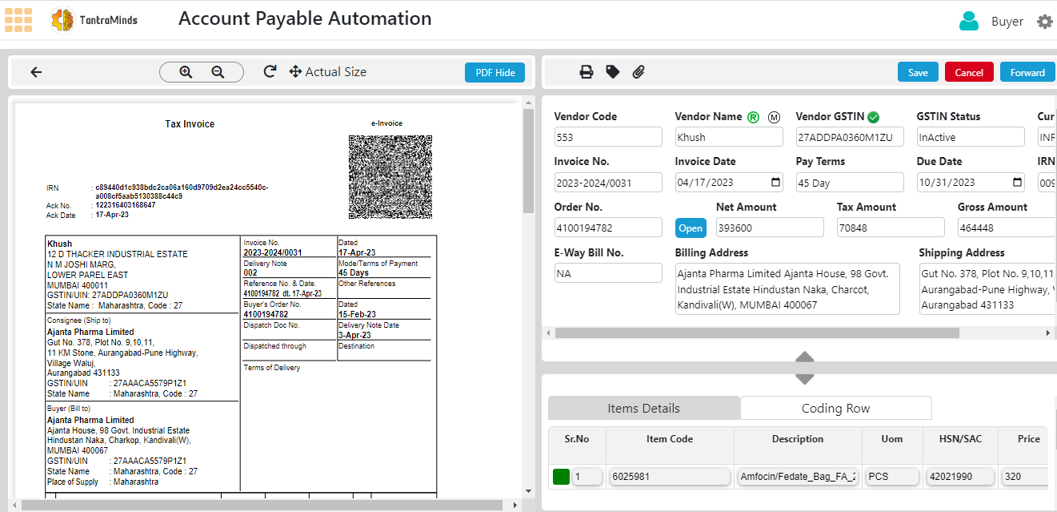This screenshot has width=1057, height=512.
Task: Print the invoice using printer icon
Action: [587, 72]
